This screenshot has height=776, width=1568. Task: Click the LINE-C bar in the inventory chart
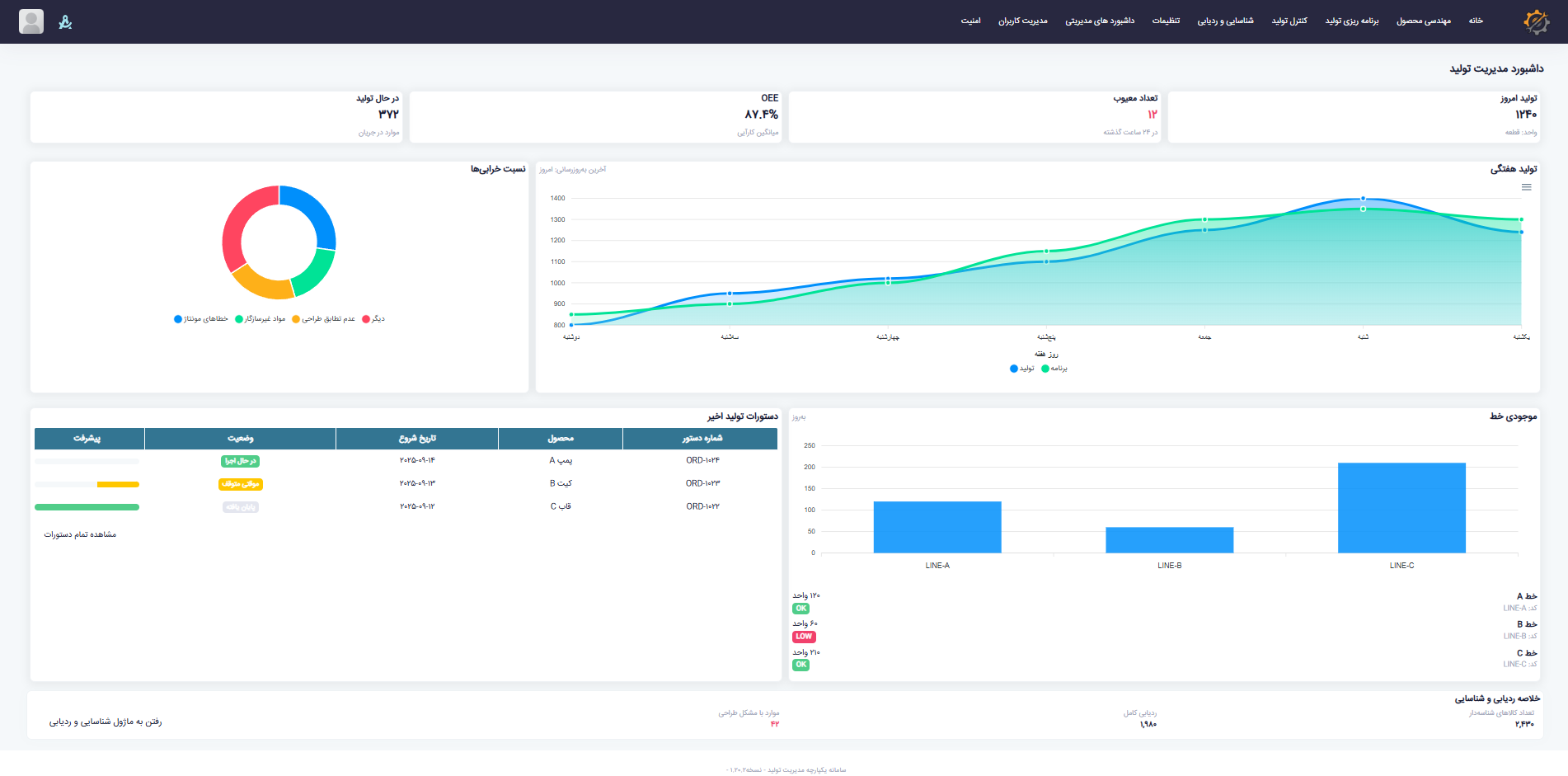click(1401, 507)
